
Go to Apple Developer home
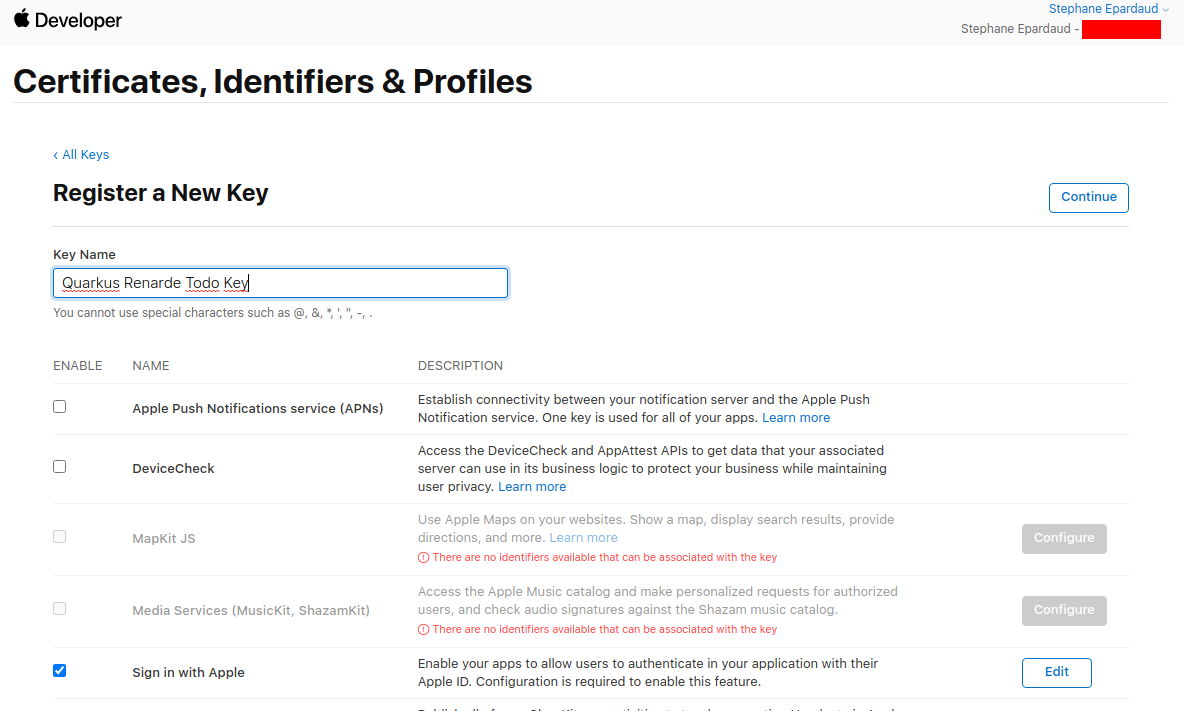tap(78, 20)
